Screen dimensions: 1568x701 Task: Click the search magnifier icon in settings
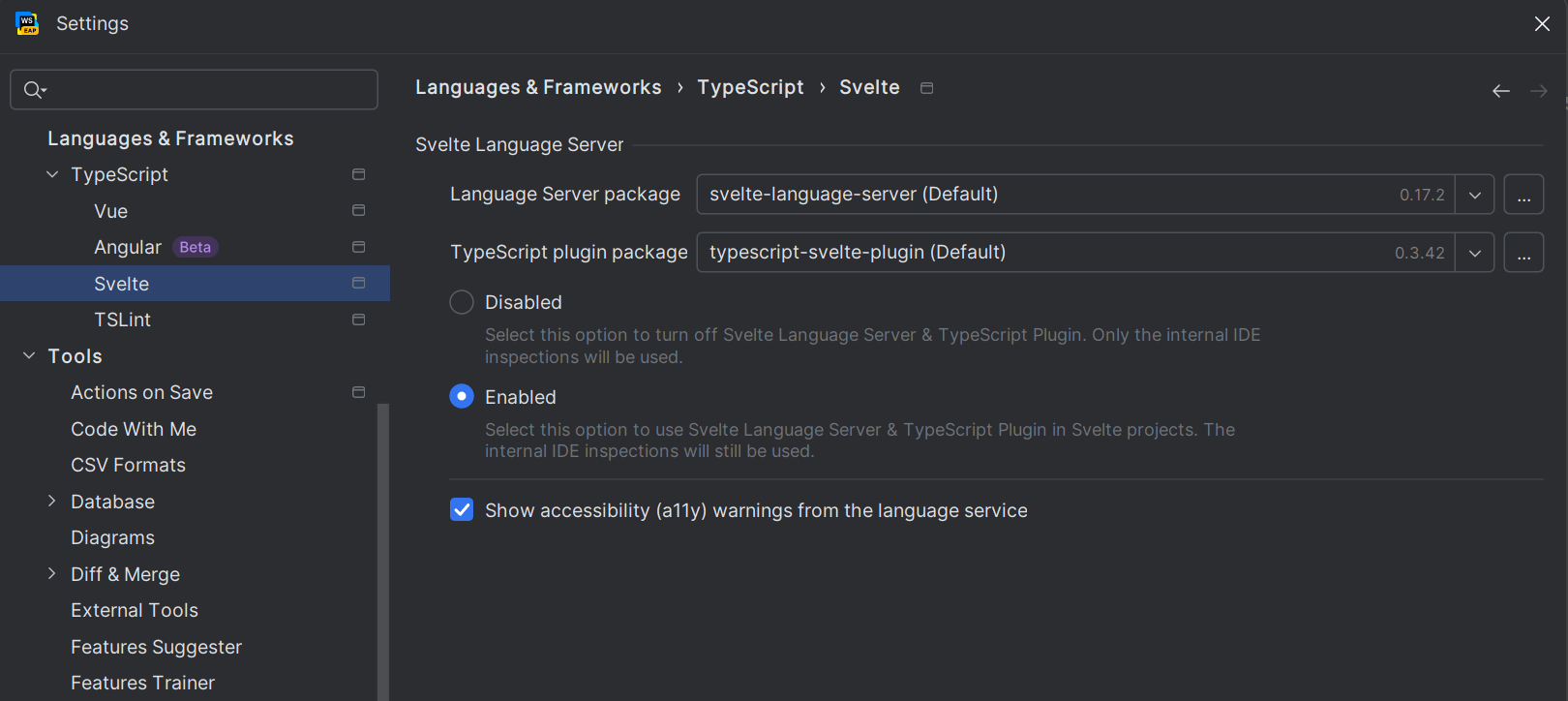click(34, 90)
